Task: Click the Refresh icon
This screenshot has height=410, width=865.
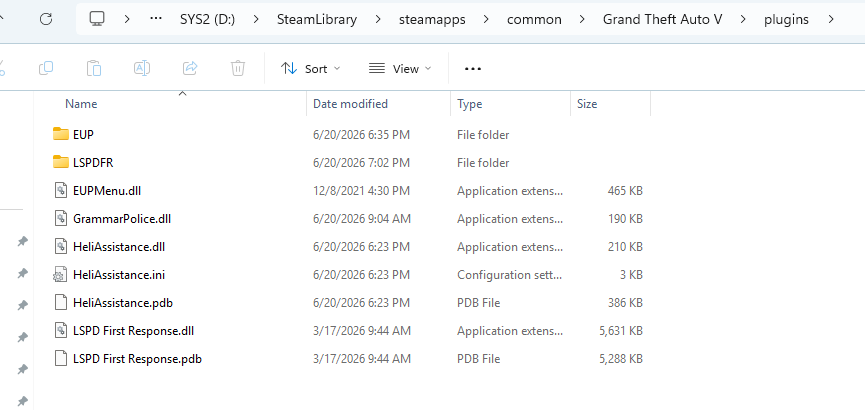Action: (x=46, y=19)
